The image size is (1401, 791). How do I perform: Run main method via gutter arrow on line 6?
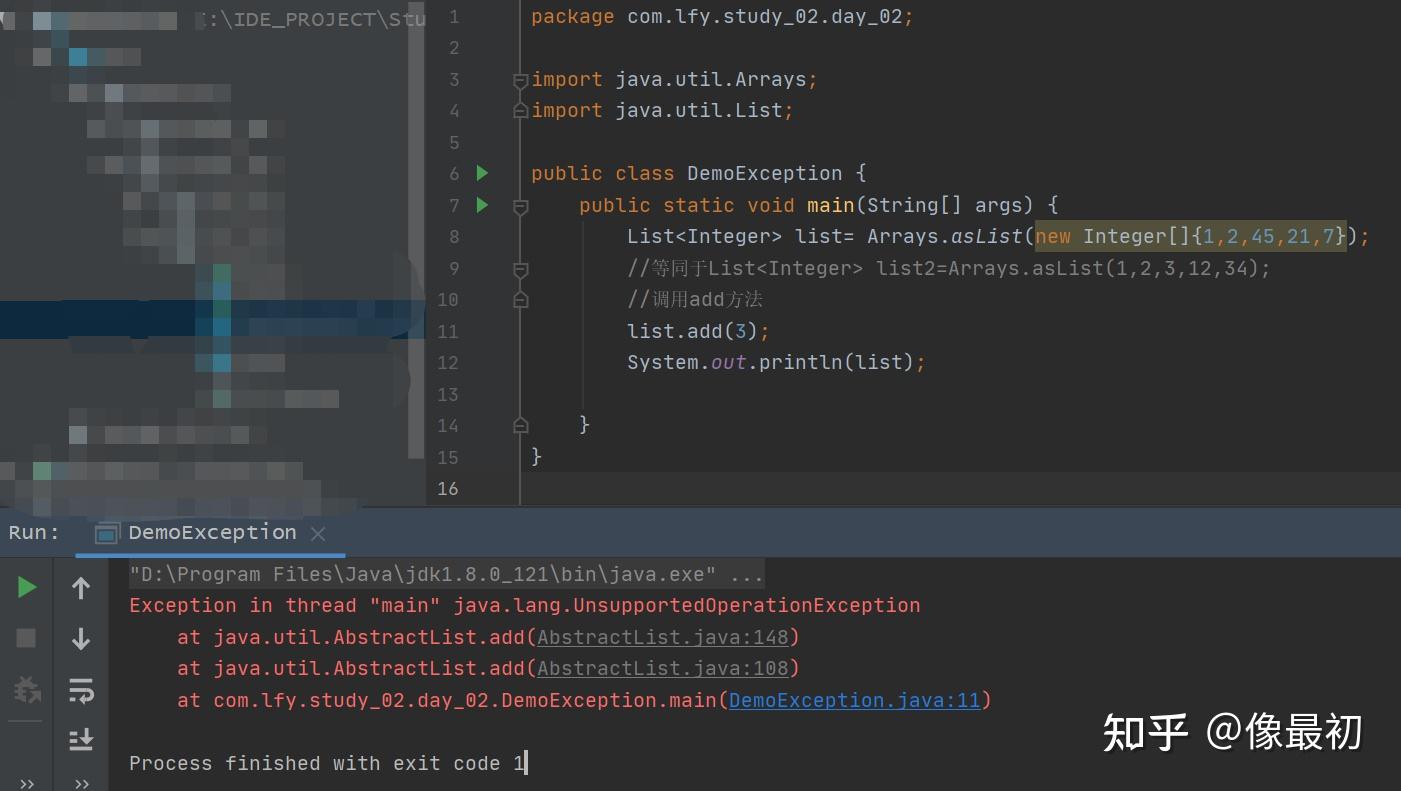(482, 173)
